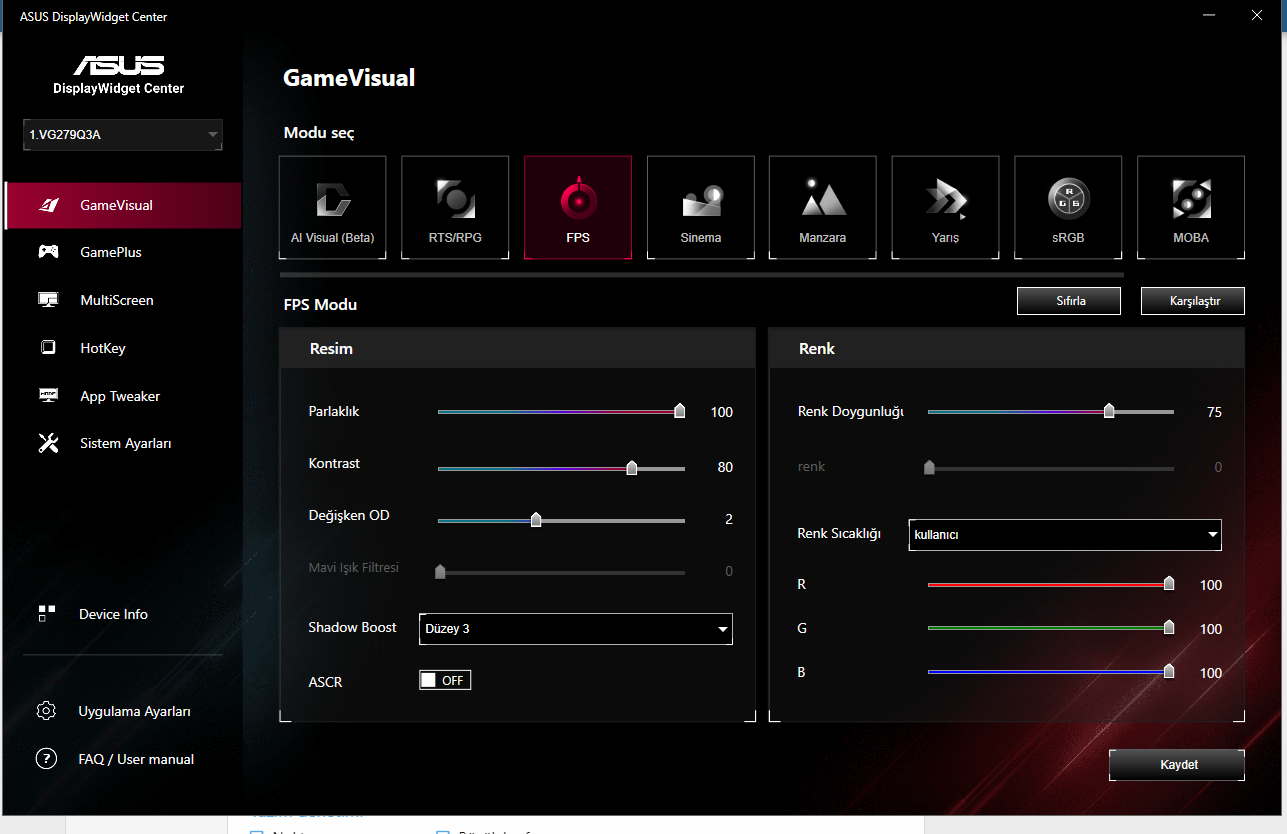Pick the Sinema mode icon

(701, 201)
